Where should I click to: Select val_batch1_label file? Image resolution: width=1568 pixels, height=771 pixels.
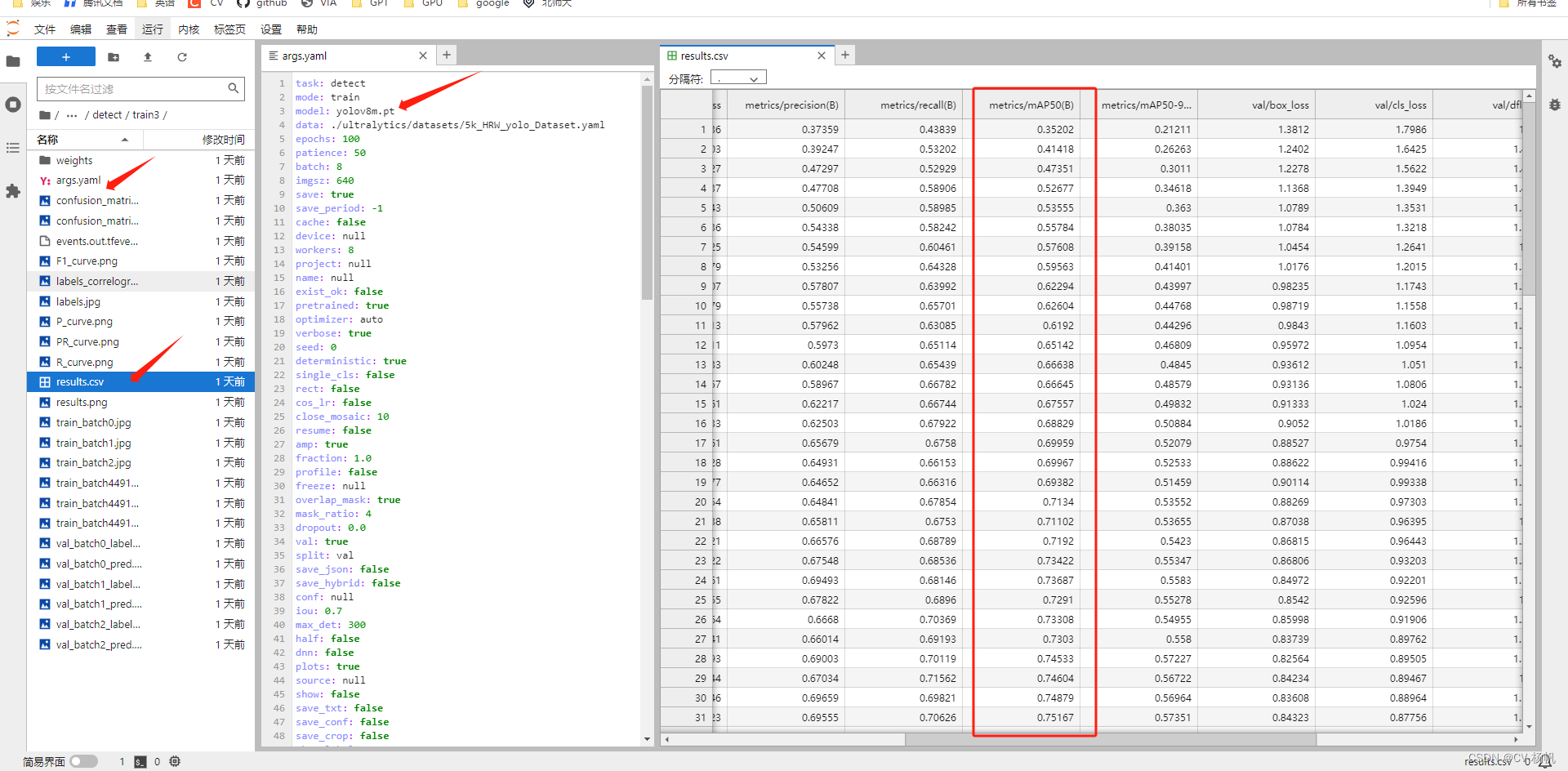pos(141,584)
